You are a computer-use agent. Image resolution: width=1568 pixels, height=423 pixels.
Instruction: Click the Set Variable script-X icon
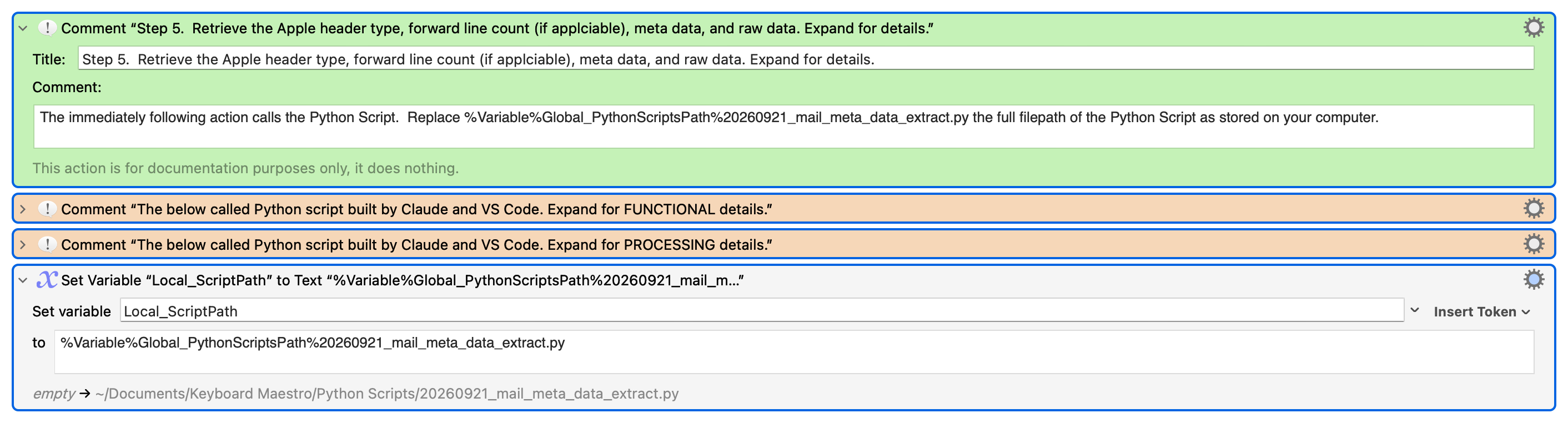click(47, 279)
